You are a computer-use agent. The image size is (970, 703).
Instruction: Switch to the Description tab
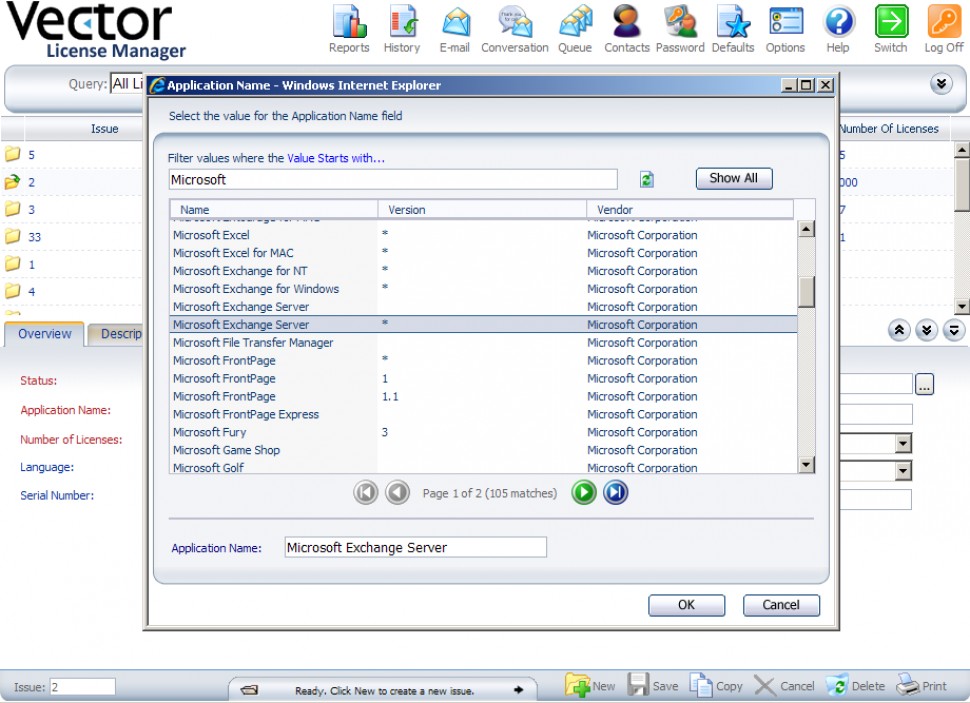click(116, 334)
